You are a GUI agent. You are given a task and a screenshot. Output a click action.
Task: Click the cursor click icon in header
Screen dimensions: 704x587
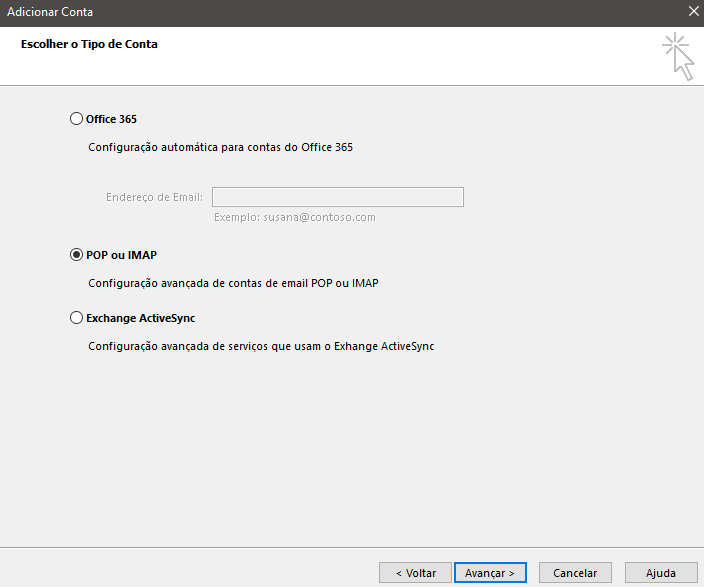[678, 56]
